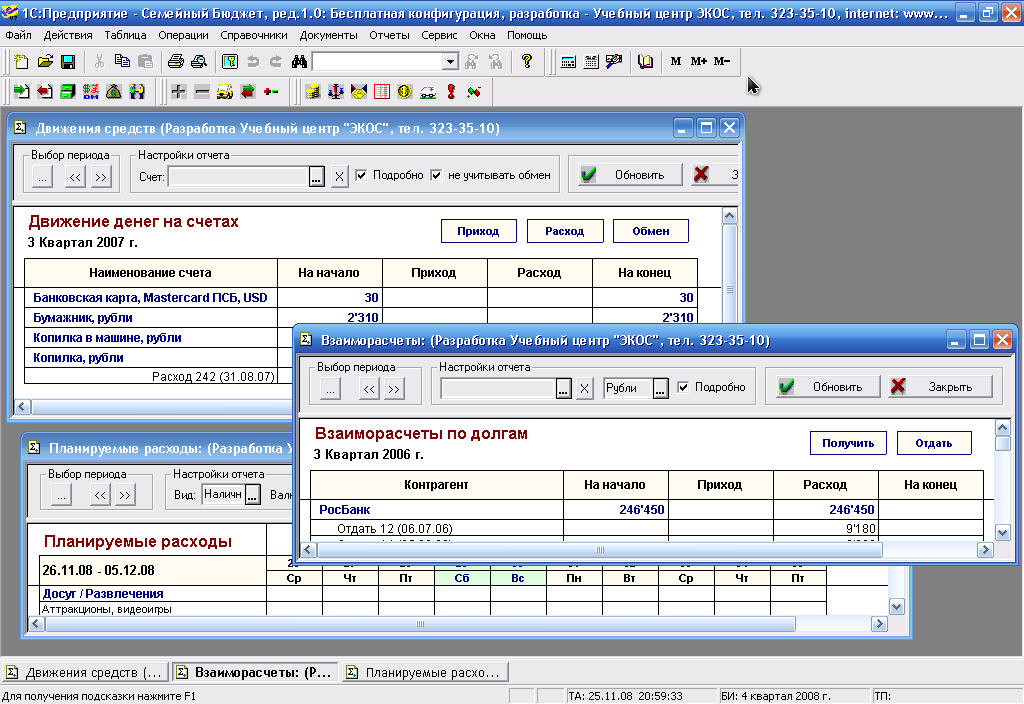Open the Операции menu
The height and width of the screenshot is (704, 1024).
click(184, 35)
